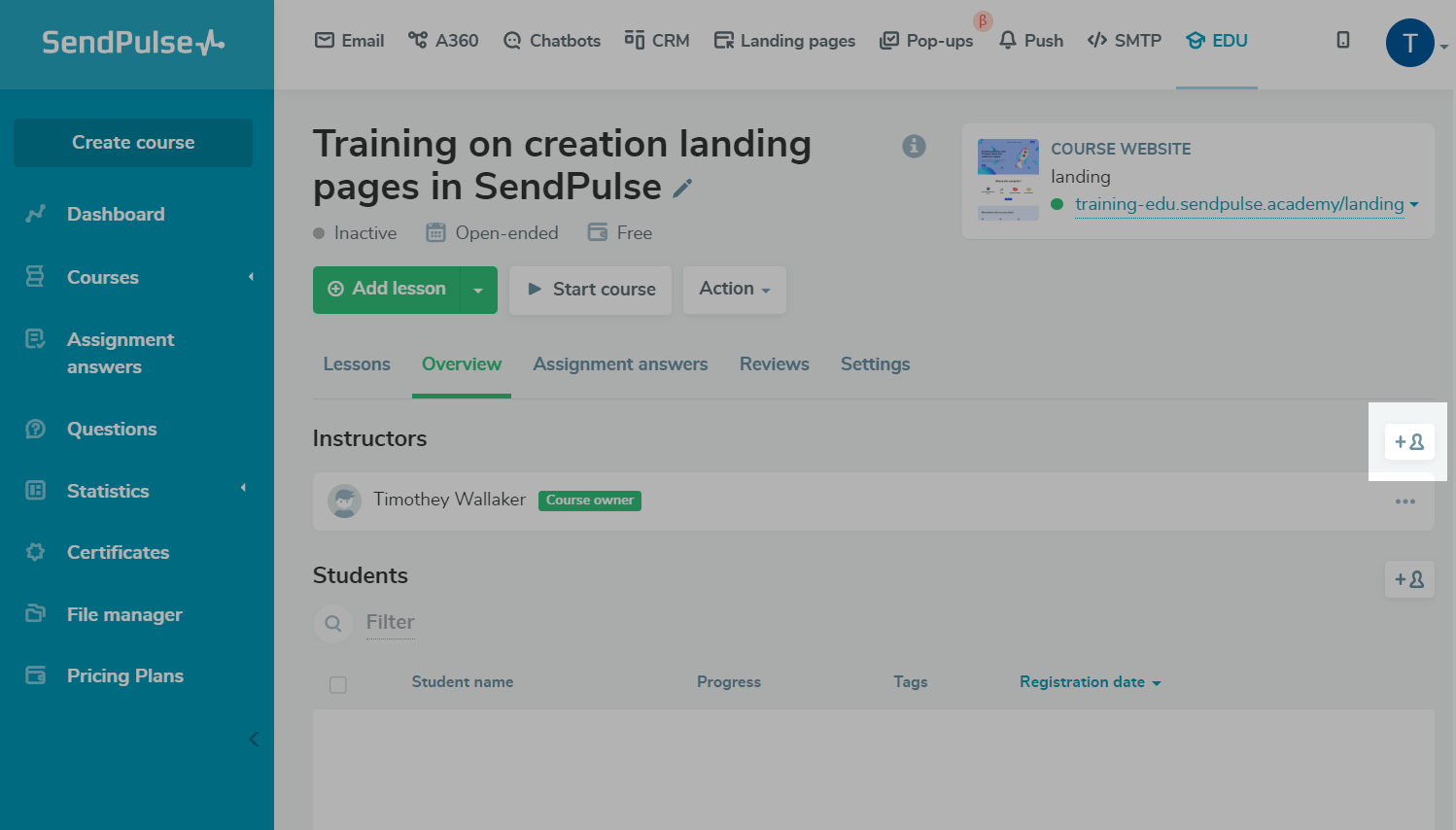Collapse the sidebar with the chevron

point(254,740)
